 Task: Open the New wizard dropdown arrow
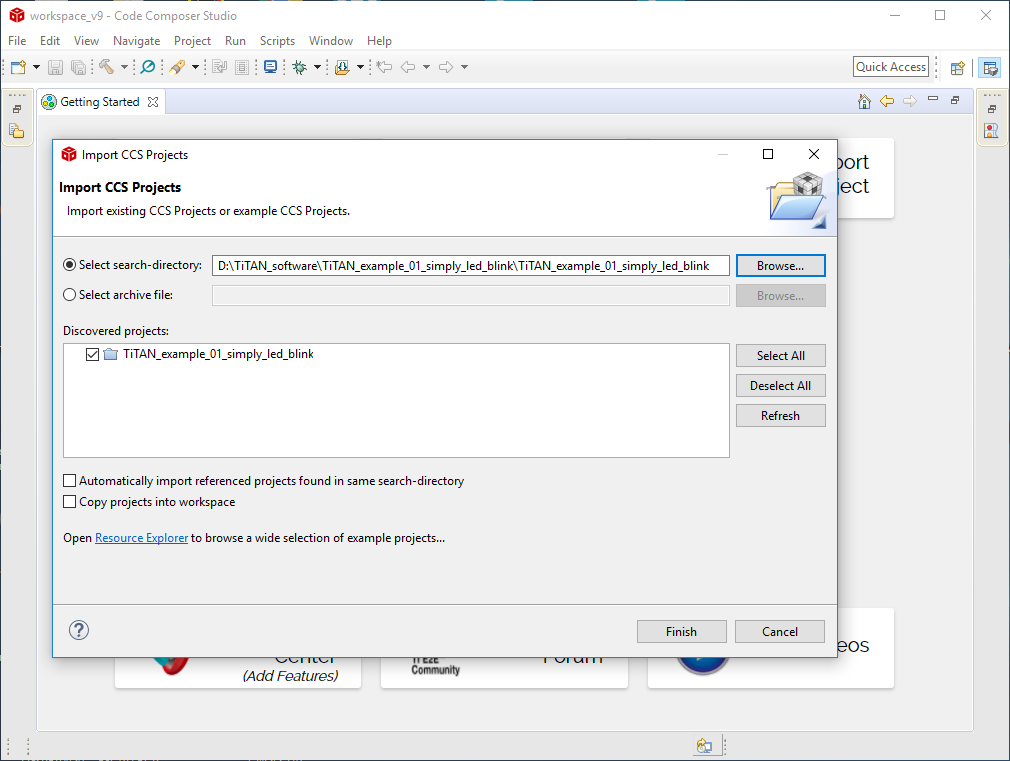[x=36, y=67]
